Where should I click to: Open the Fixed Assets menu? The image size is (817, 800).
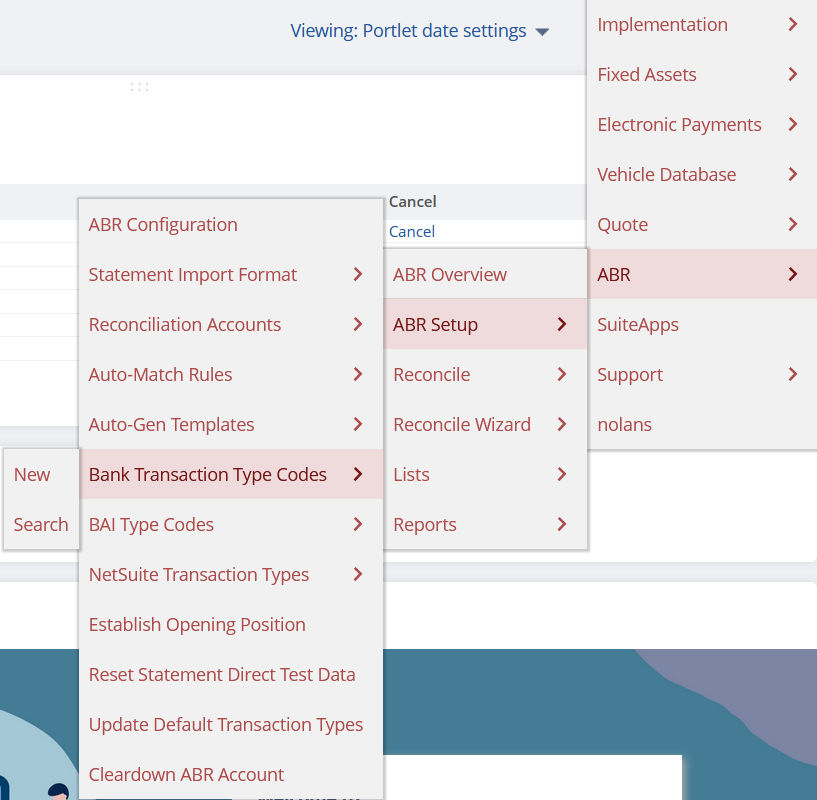(x=647, y=75)
